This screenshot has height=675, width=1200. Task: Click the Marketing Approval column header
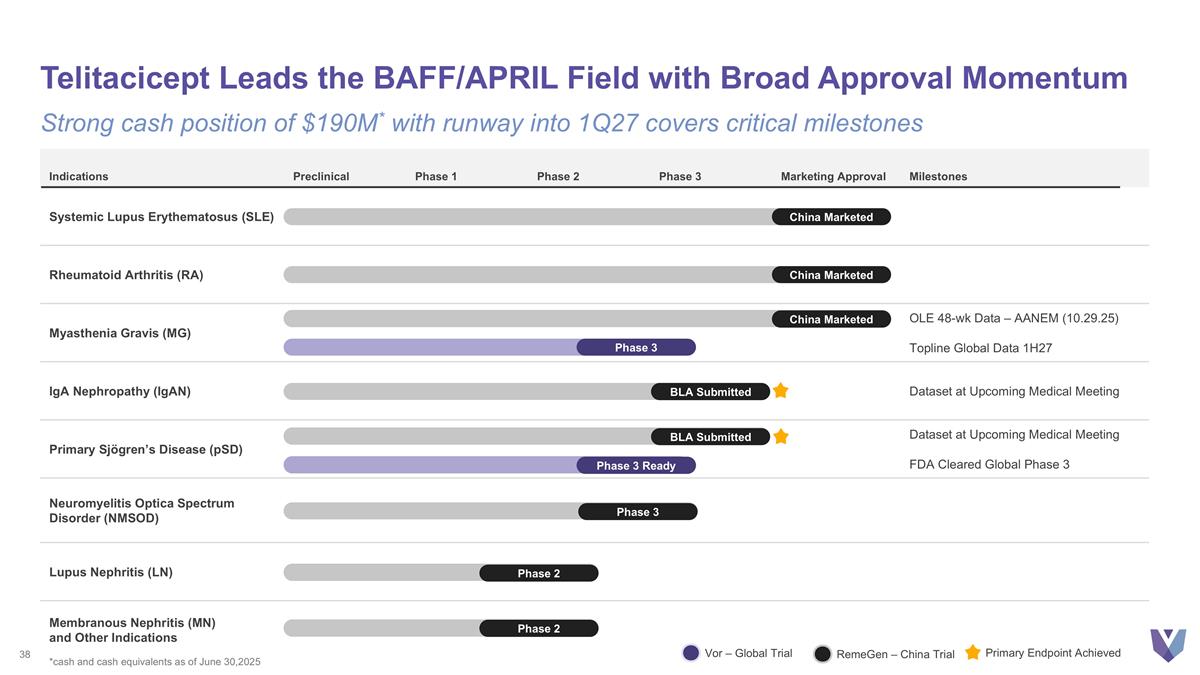tap(833, 177)
